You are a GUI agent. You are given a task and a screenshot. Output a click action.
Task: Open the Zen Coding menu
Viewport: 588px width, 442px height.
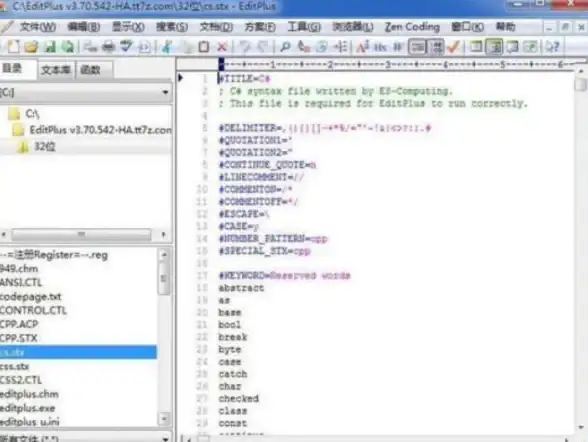point(412,27)
